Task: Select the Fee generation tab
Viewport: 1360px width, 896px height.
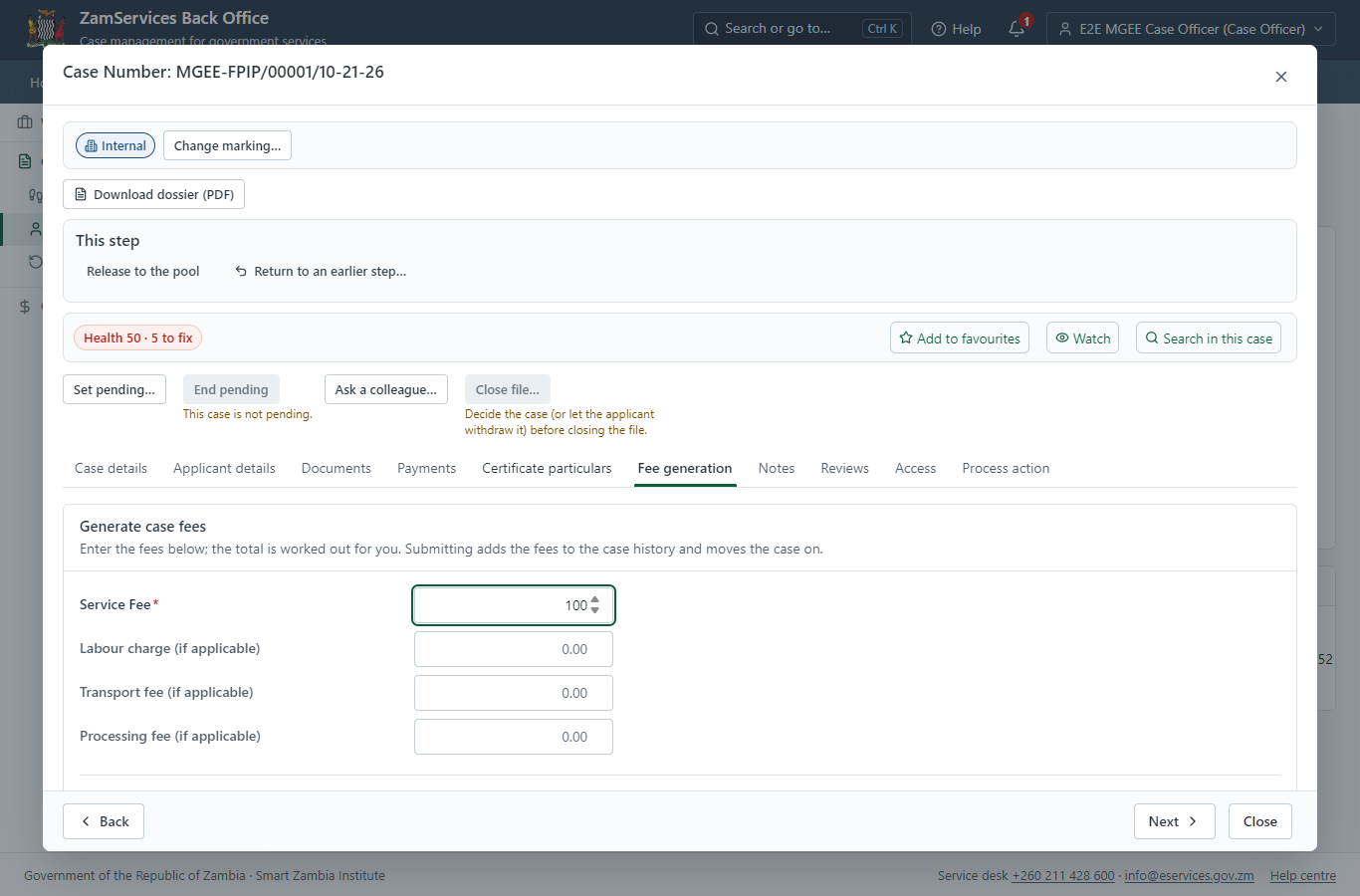Action: click(685, 468)
